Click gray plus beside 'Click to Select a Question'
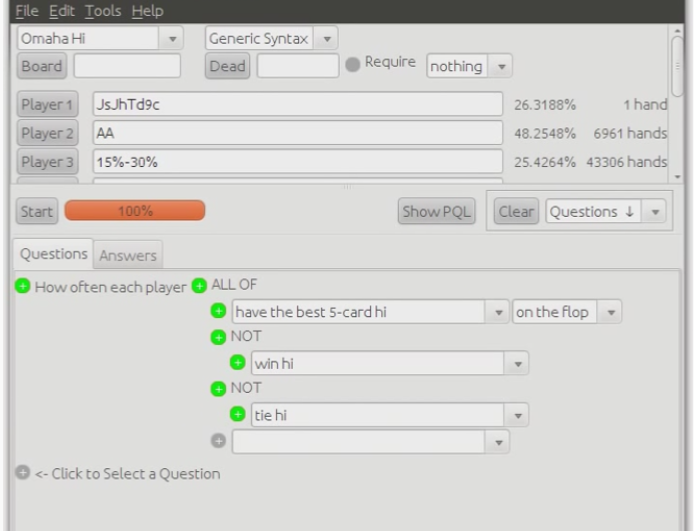The width and height of the screenshot is (694, 531). (23, 473)
